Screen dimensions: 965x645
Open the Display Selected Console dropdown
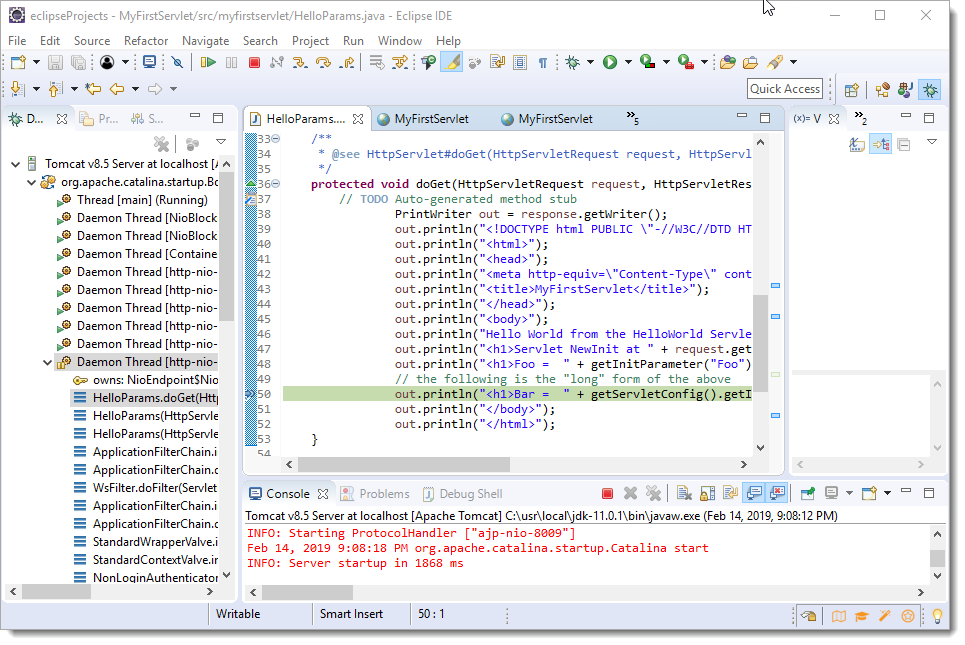pyautogui.click(x=849, y=494)
